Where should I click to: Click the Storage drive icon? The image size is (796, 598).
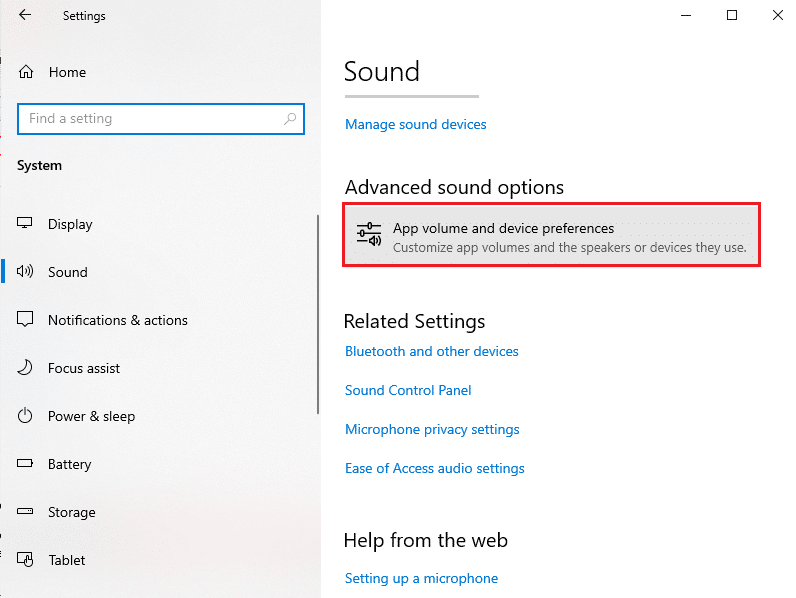click(27, 512)
